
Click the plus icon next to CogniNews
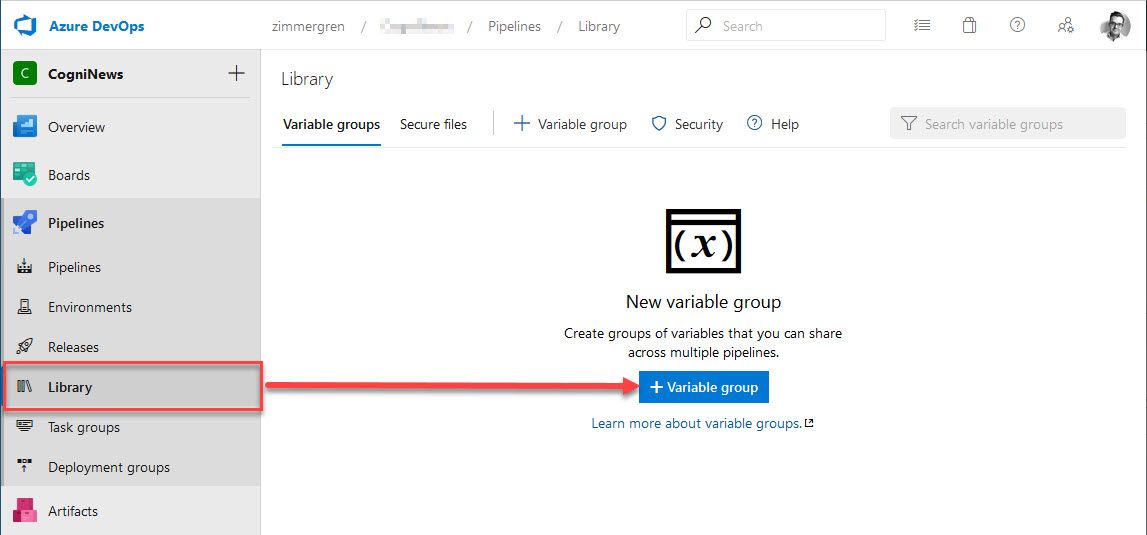[x=236, y=73]
